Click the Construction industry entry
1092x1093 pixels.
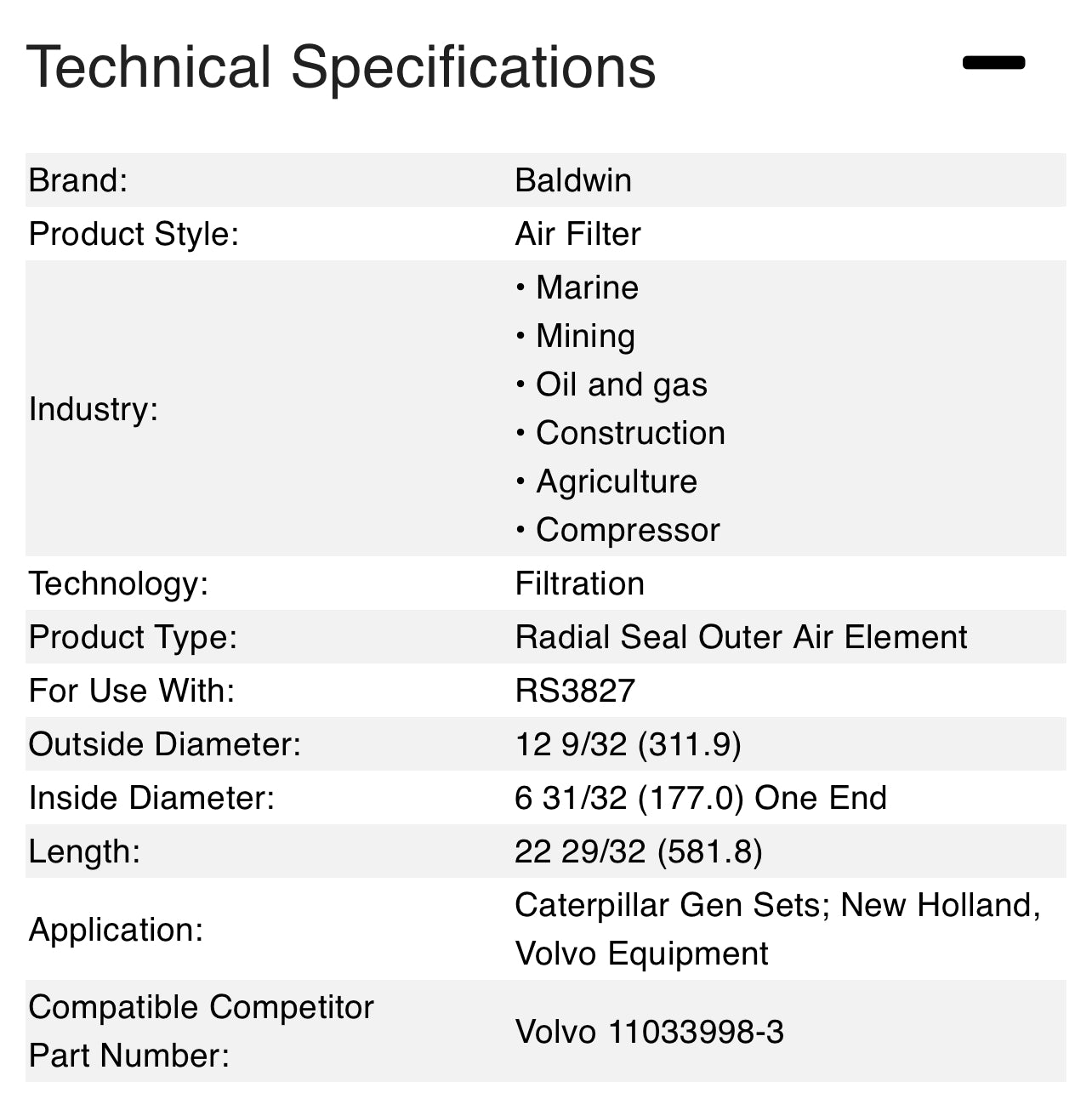(630, 433)
